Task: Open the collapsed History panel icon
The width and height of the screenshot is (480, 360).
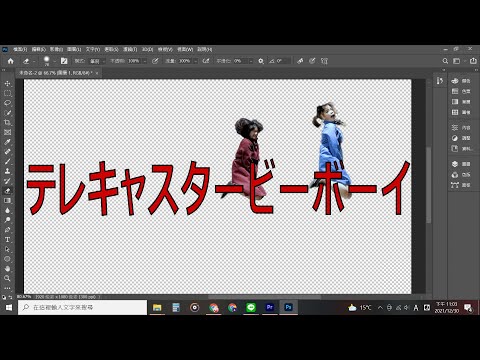Action: (440, 81)
